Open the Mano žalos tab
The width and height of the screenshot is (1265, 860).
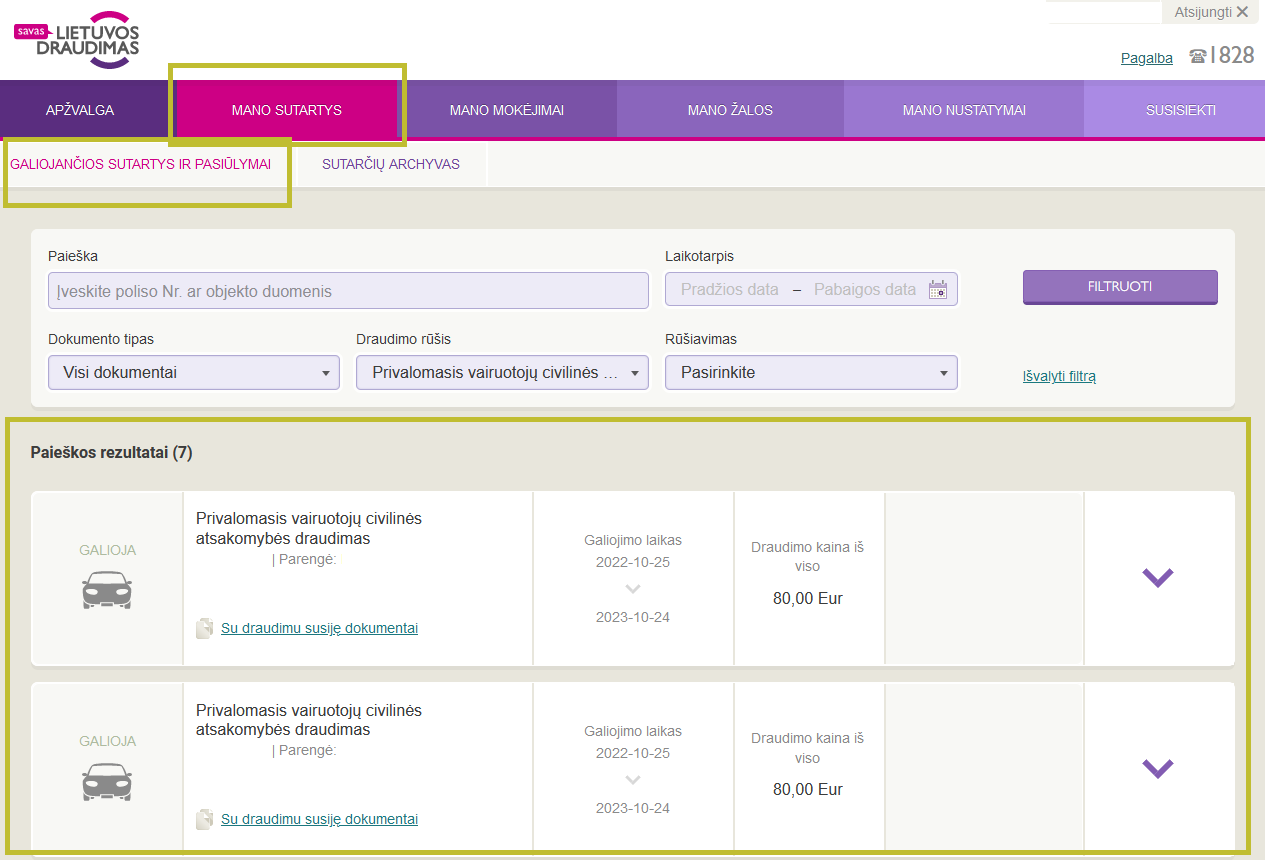tap(730, 110)
